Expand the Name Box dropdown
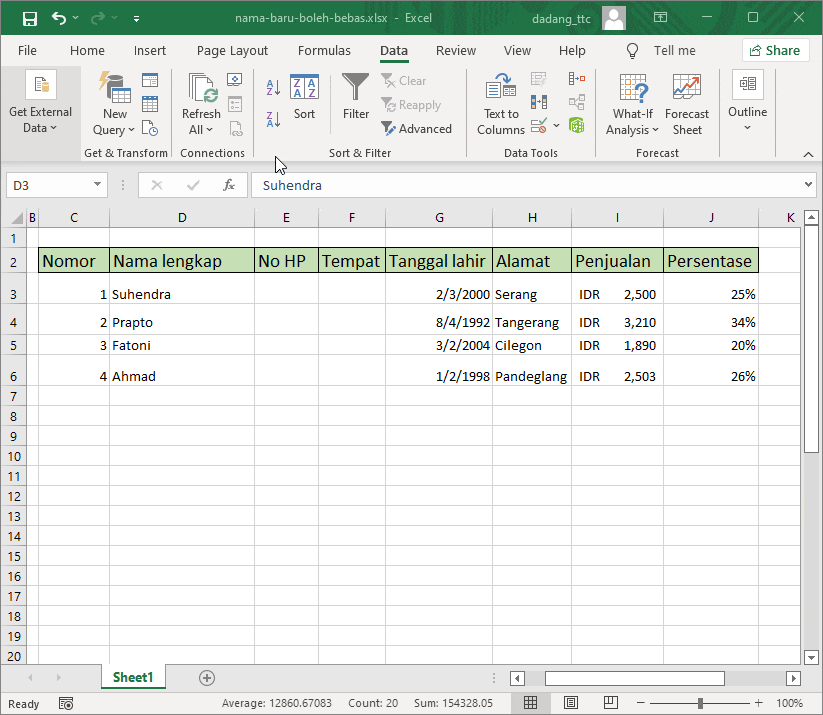Image resolution: width=823 pixels, height=715 pixels. pos(96,185)
